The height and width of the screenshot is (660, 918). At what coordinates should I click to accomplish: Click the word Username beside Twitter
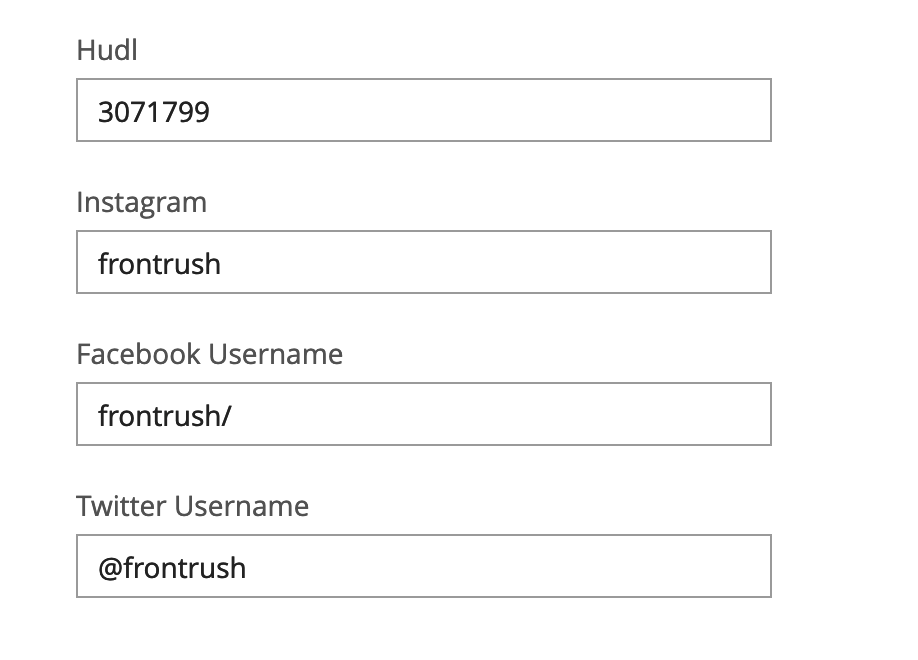(242, 505)
